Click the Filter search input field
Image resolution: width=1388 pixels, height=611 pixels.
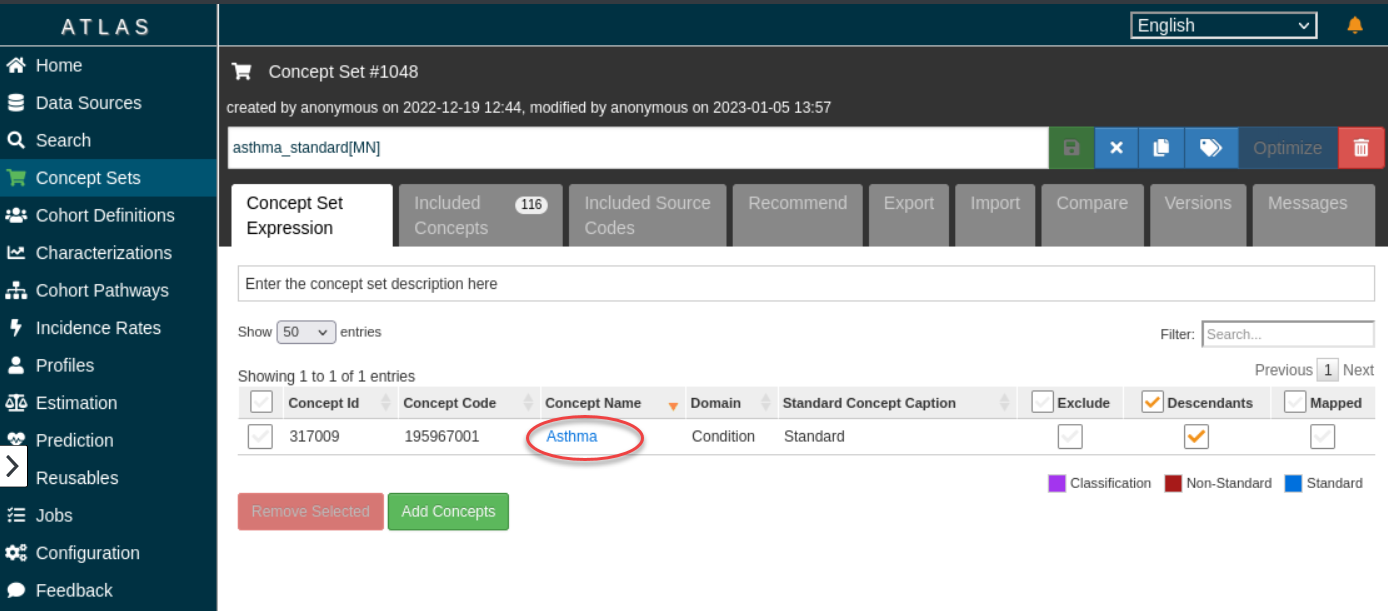[1287, 334]
